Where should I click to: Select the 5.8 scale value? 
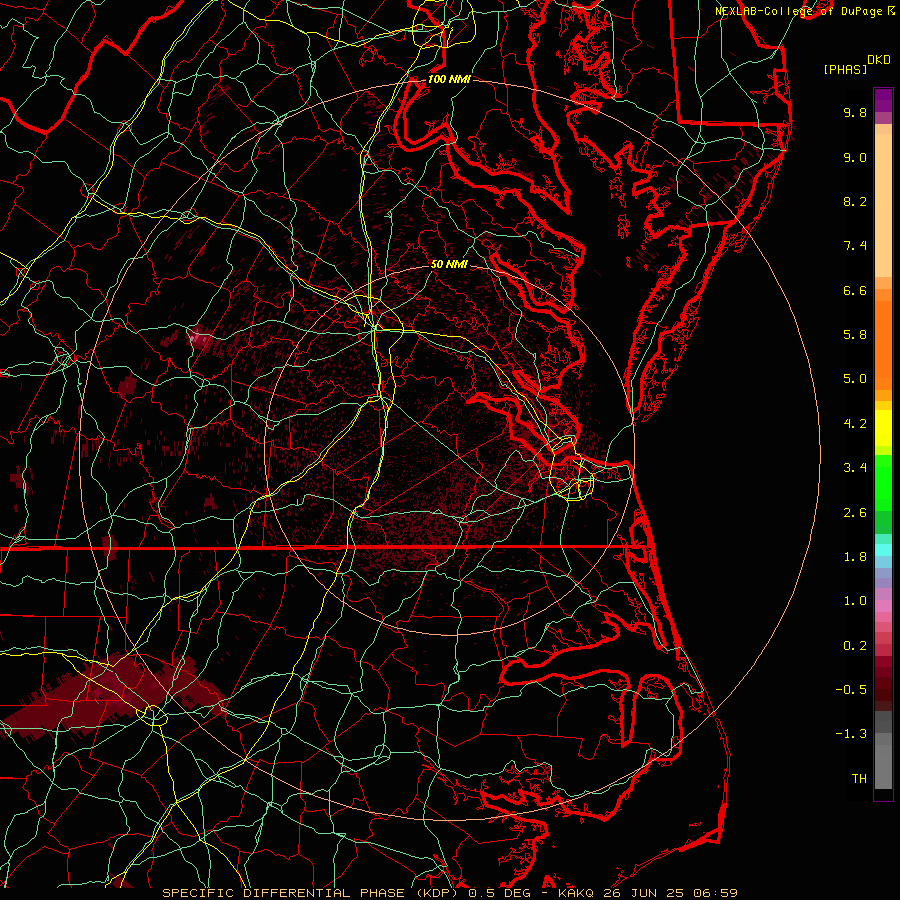pyautogui.click(x=855, y=335)
